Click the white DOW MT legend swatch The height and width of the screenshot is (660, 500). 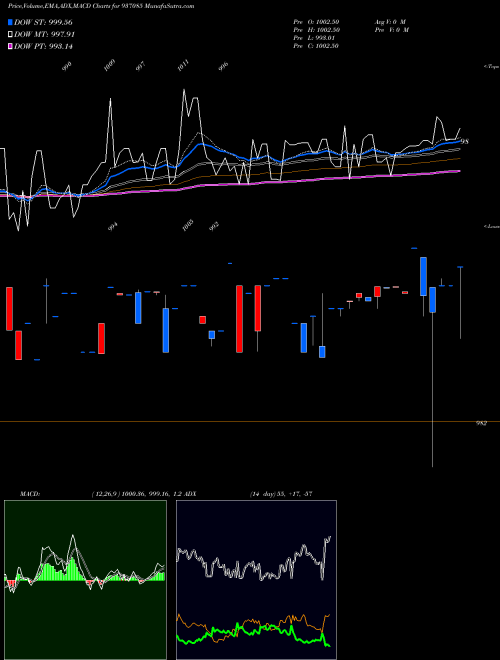click(x=10, y=35)
